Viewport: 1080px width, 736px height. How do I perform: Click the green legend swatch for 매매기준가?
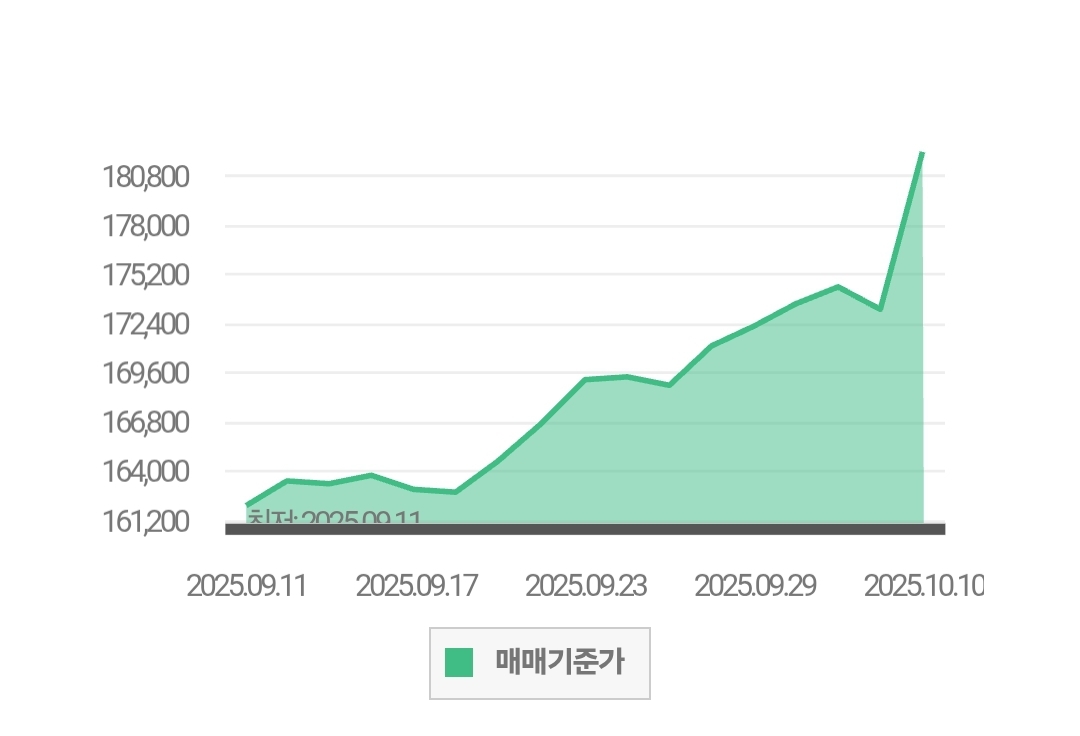pyautogui.click(x=459, y=662)
